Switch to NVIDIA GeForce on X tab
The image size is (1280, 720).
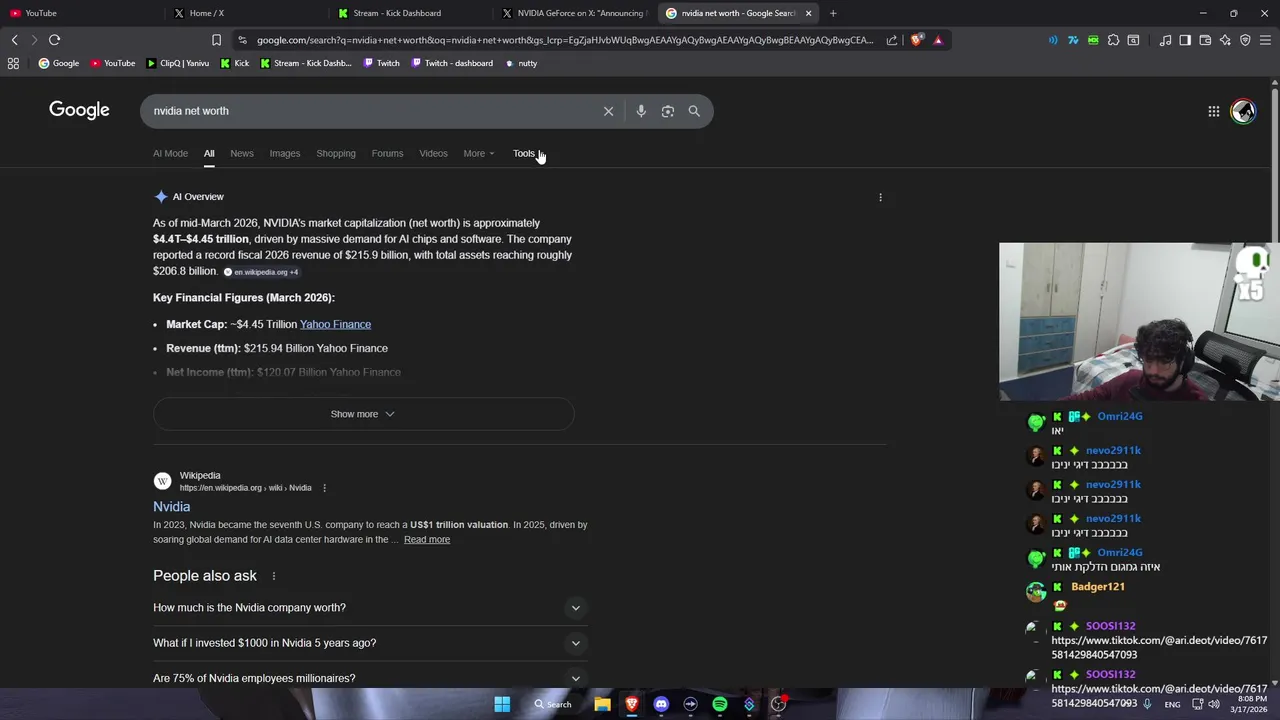click(x=576, y=13)
